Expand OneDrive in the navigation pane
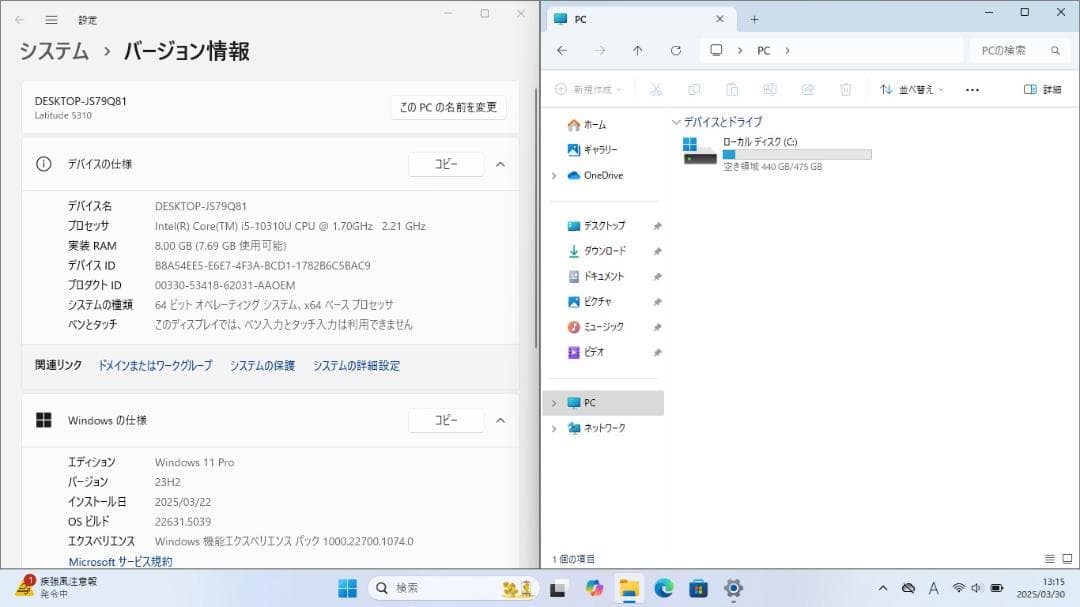This screenshot has width=1080, height=607. (553, 175)
